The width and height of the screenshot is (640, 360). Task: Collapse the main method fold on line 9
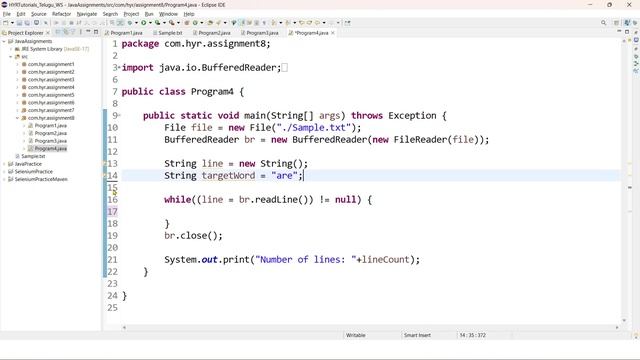pyautogui.click(x=119, y=116)
